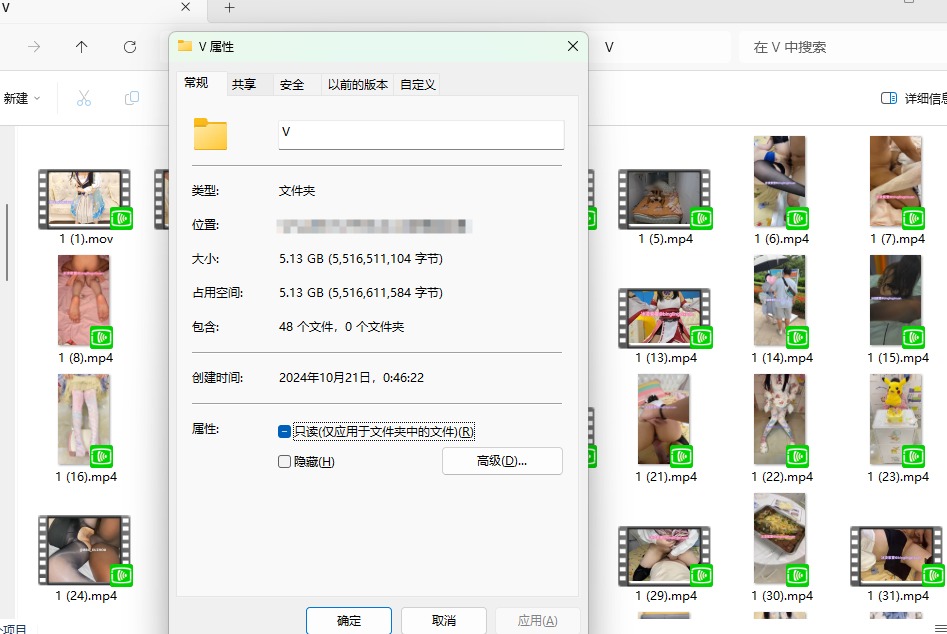Click the folder name field containing V

421,134
